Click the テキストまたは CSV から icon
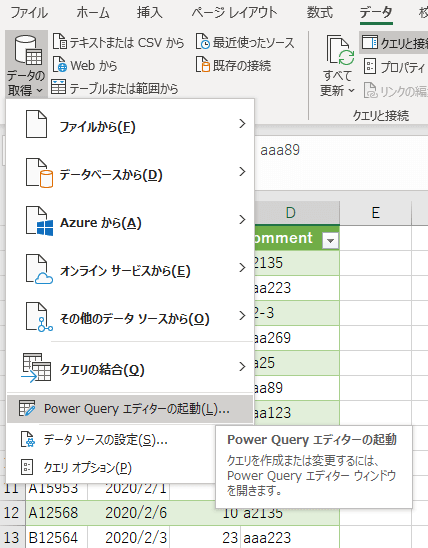The image size is (428, 548). tap(60, 42)
